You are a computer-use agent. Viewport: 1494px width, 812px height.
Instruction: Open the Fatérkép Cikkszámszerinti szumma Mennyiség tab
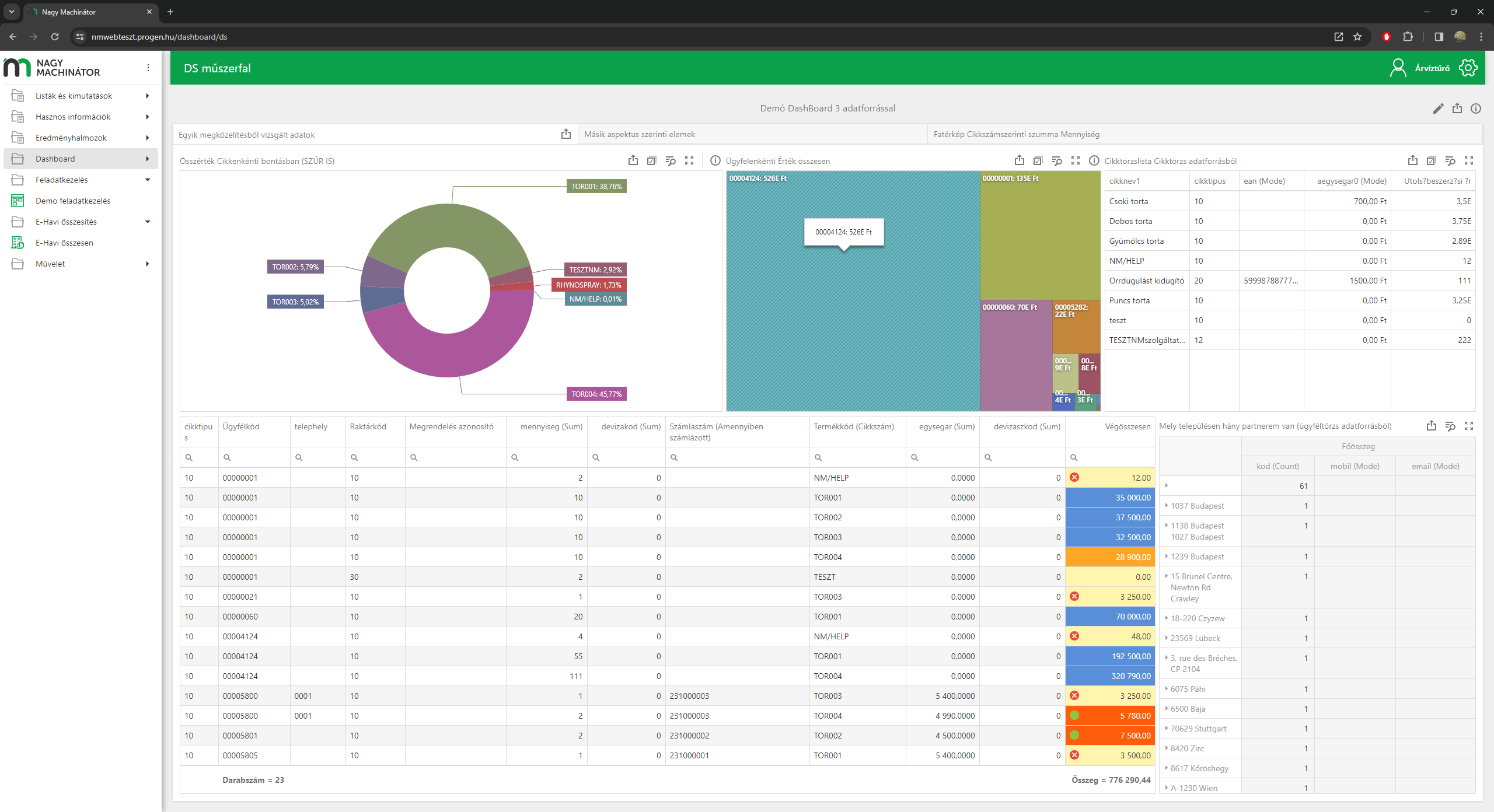[x=1016, y=134]
